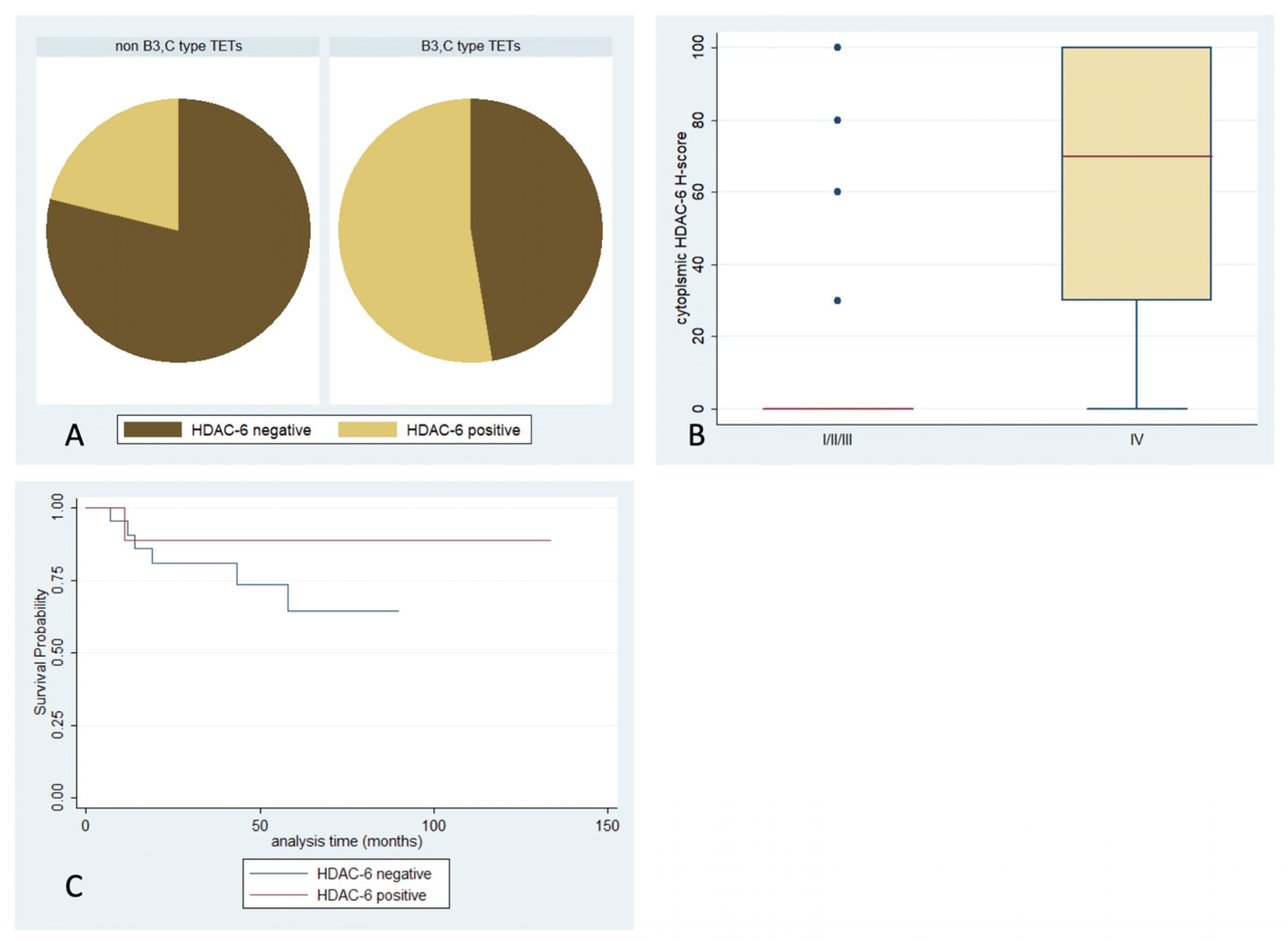Select the 'non B3,C type TETs' header
This screenshot has height=941, width=1288.
(178, 46)
